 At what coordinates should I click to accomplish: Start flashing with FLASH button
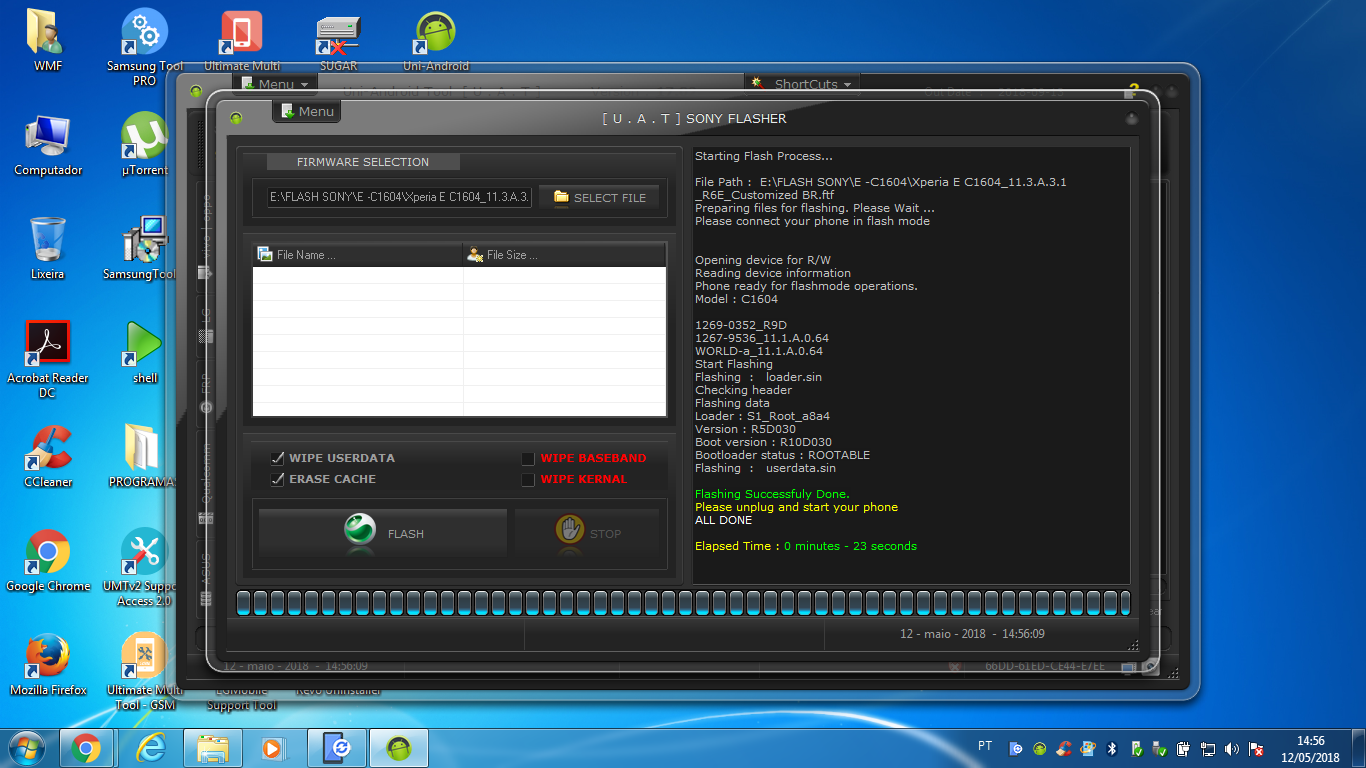point(383,533)
